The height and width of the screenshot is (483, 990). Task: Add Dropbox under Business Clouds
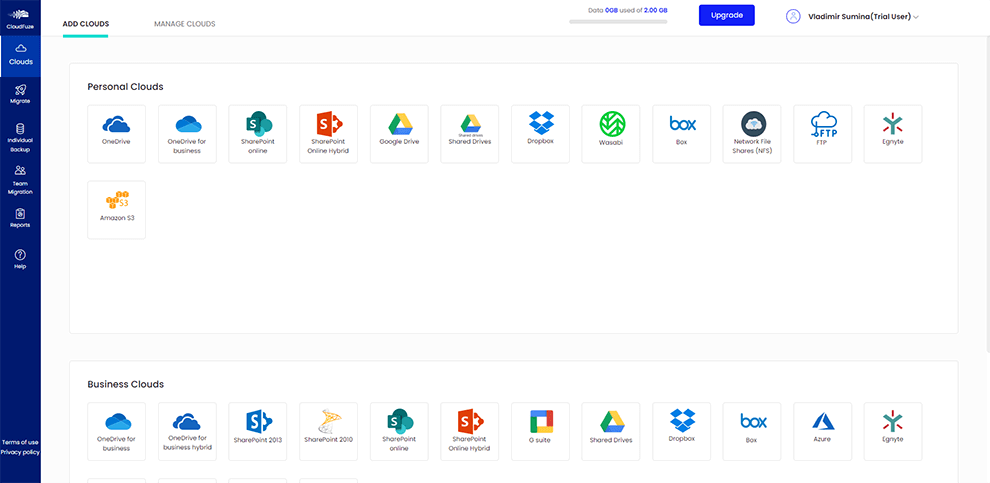coord(681,431)
